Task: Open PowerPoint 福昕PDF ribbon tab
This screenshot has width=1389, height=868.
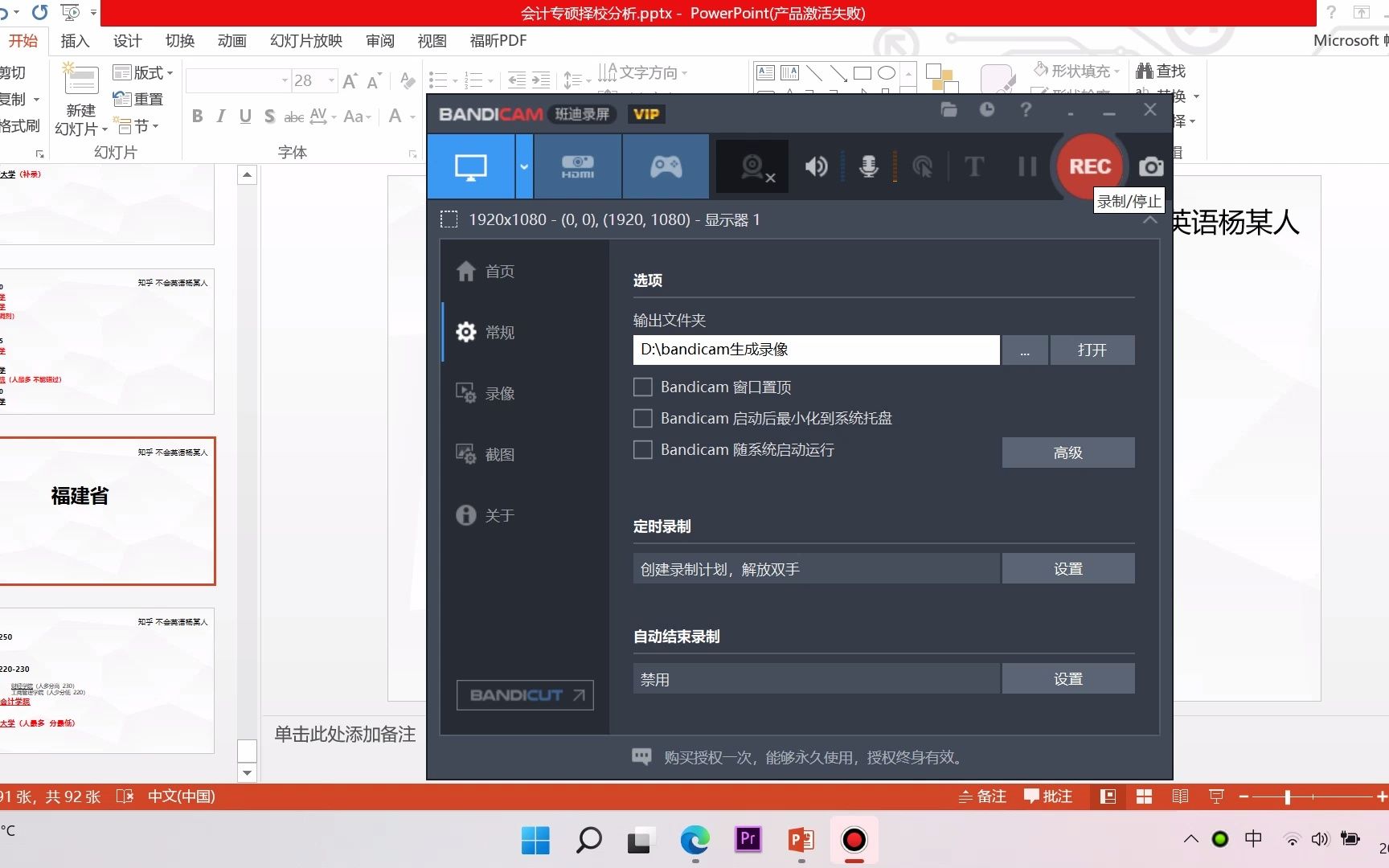Action: pos(498,41)
